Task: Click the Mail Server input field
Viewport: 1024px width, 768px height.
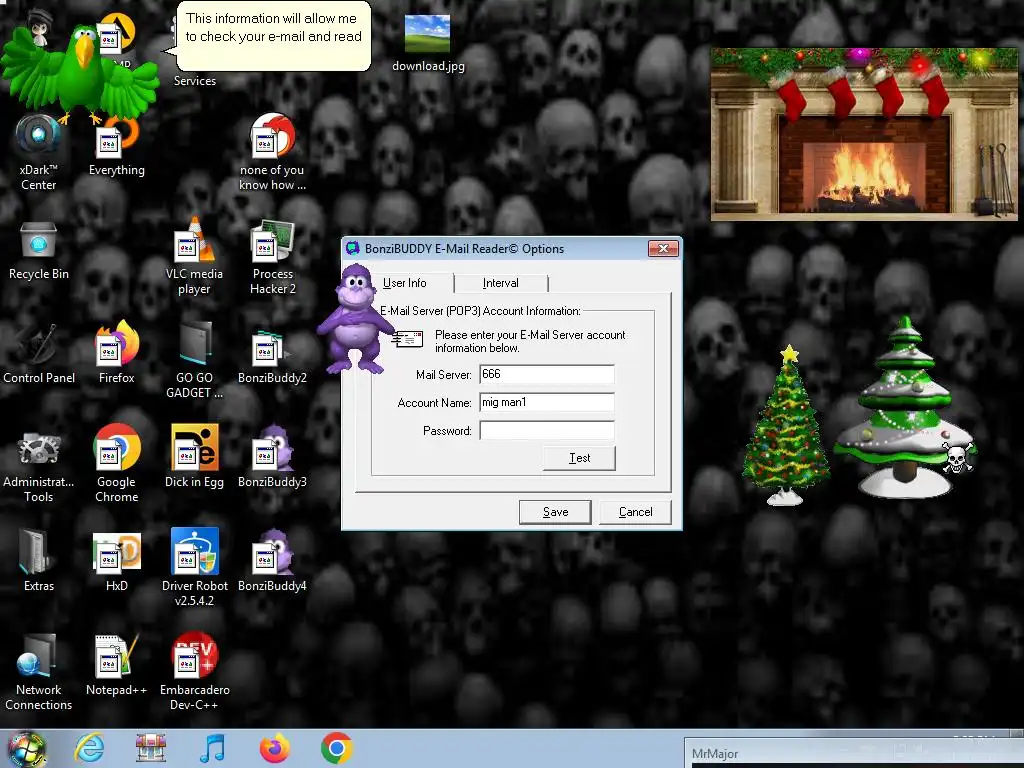Action: point(547,374)
